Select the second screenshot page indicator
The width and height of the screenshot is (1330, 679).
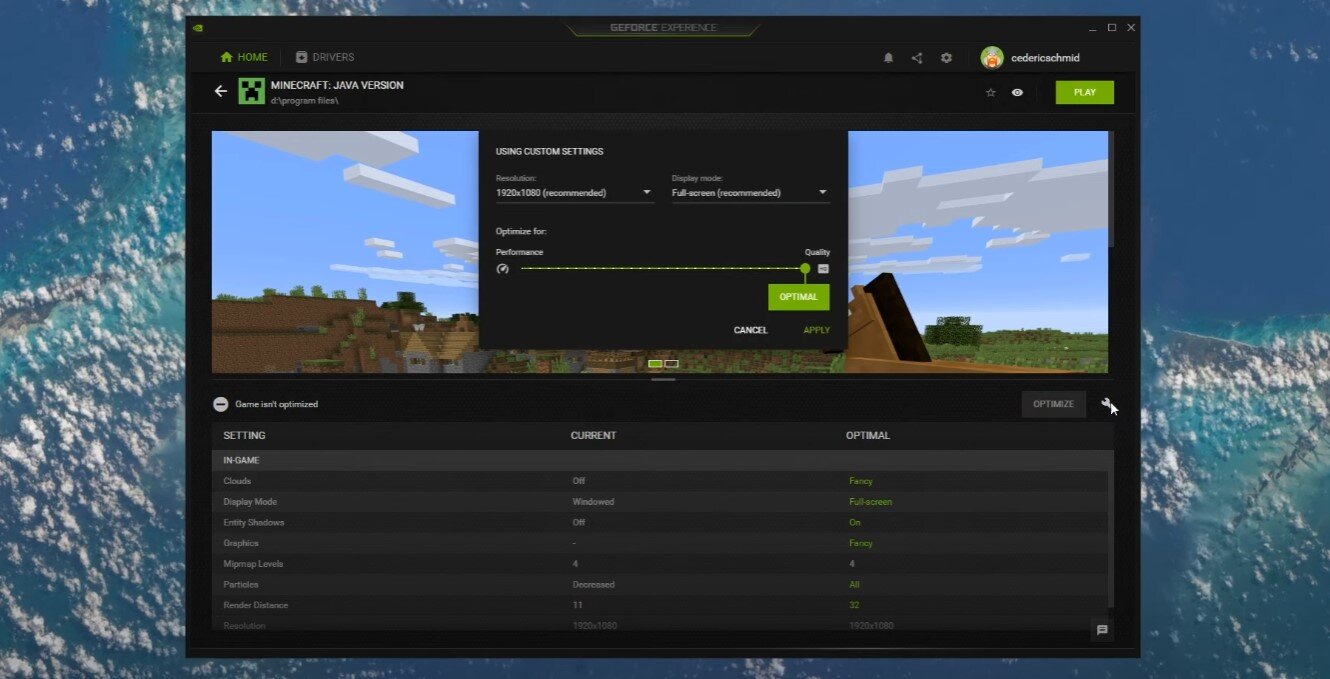pos(671,364)
